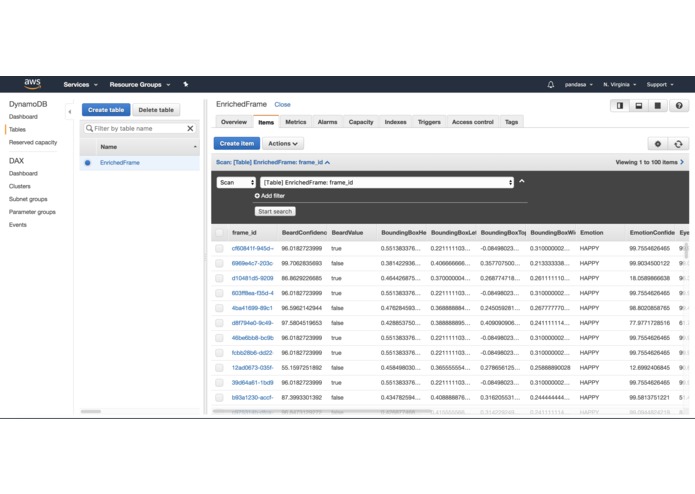Screen dimensions: 695x494
Task: Open item 12ad0673-035f link
Action: click(252, 368)
